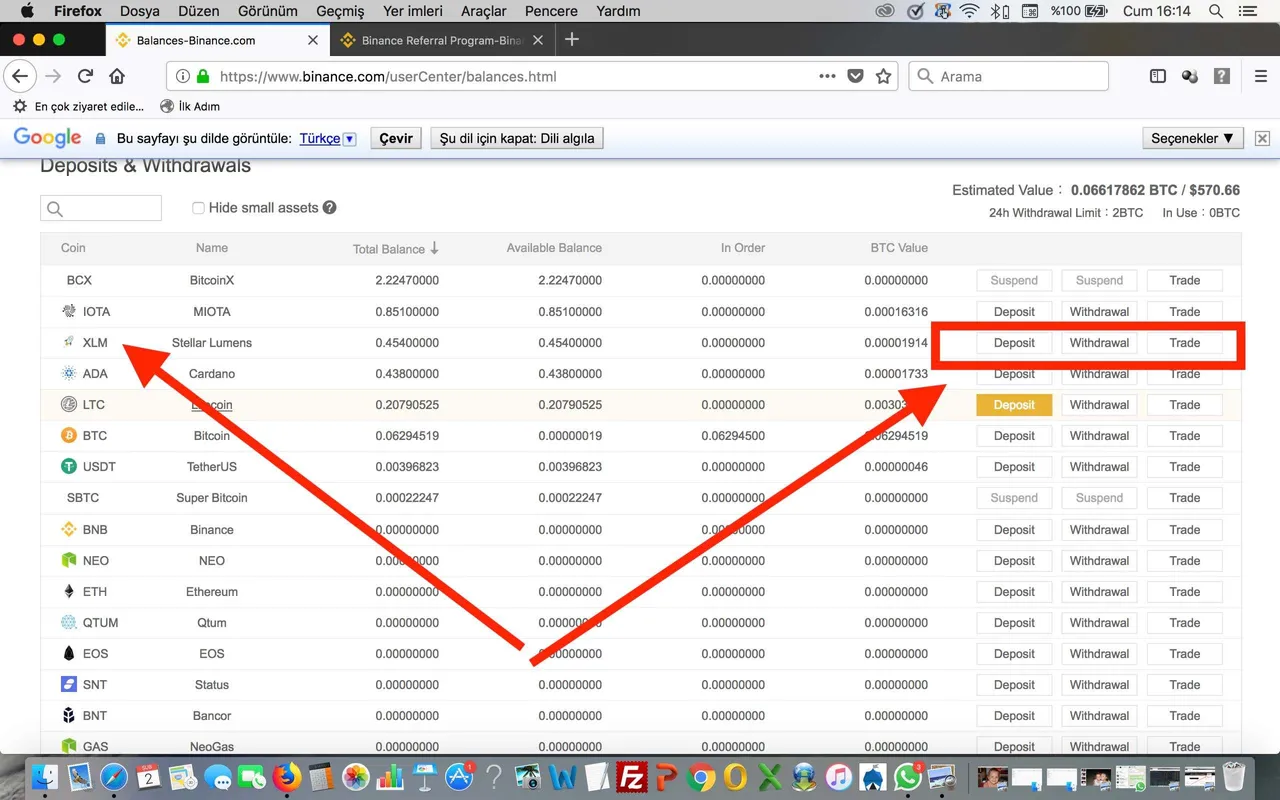Click the highlighted LTC Deposit button
This screenshot has height=800, width=1280.
coord(1014,405)
